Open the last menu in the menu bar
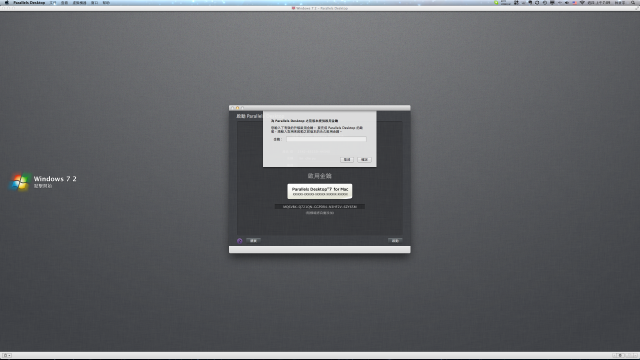The image size is (640, 360). tap(106, 2)
